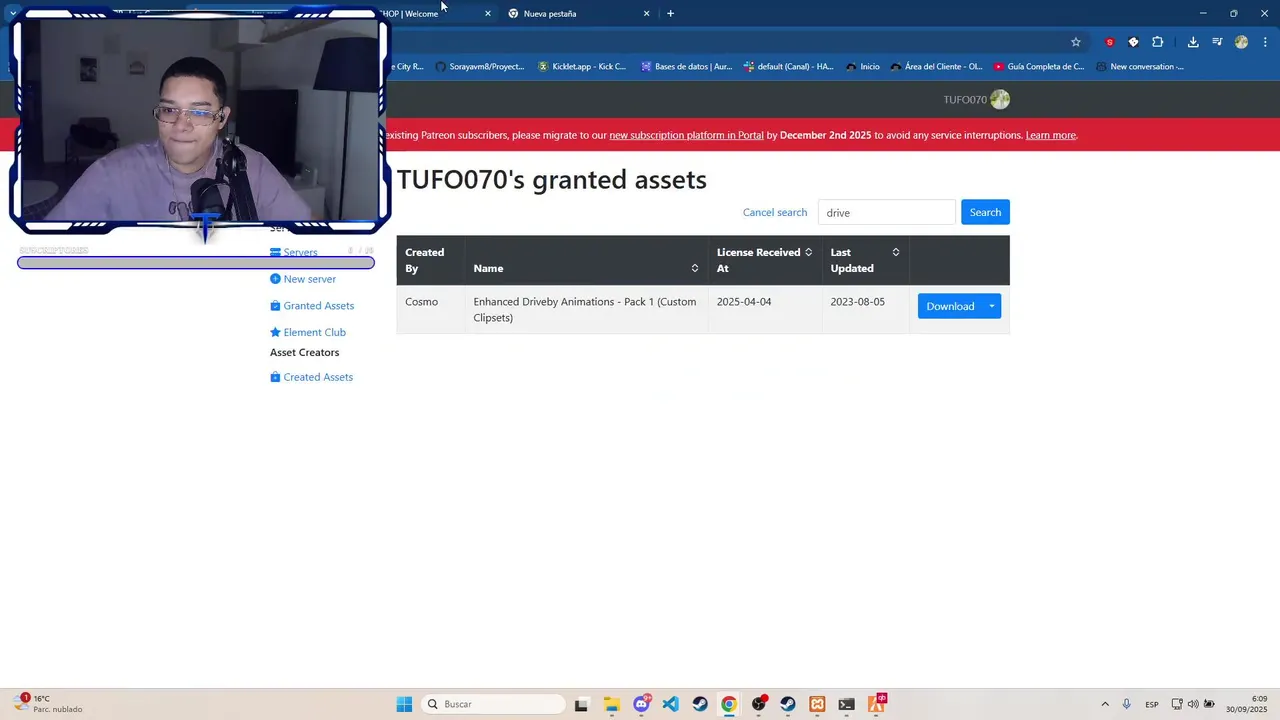Expand the Download button dropdown arrow
This screenshot has height=720, width=1280.
pos(992,306)
